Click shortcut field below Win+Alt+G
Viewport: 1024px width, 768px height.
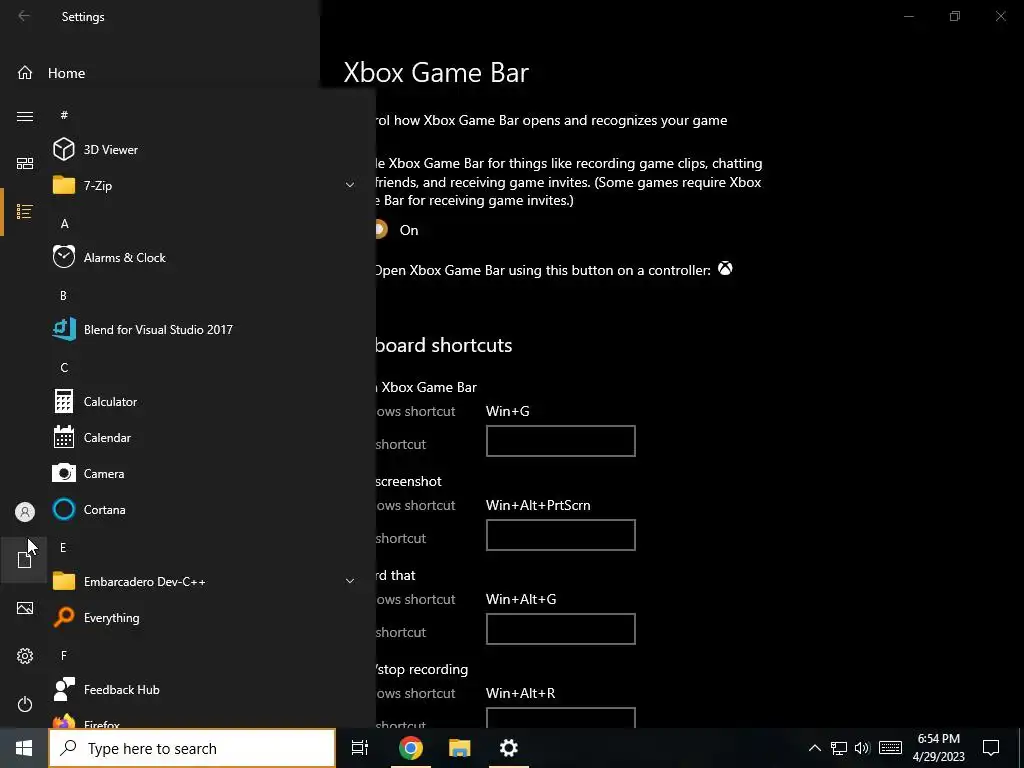[x=560, y=629]
